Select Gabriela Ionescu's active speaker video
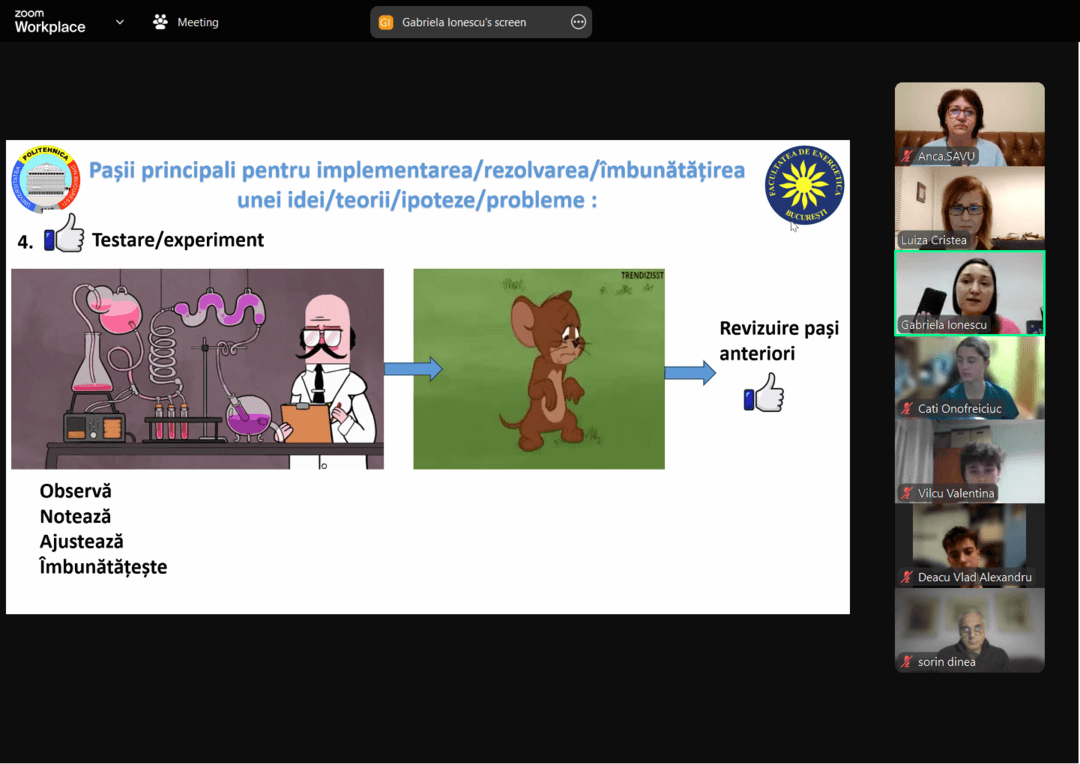 (969, 290)
